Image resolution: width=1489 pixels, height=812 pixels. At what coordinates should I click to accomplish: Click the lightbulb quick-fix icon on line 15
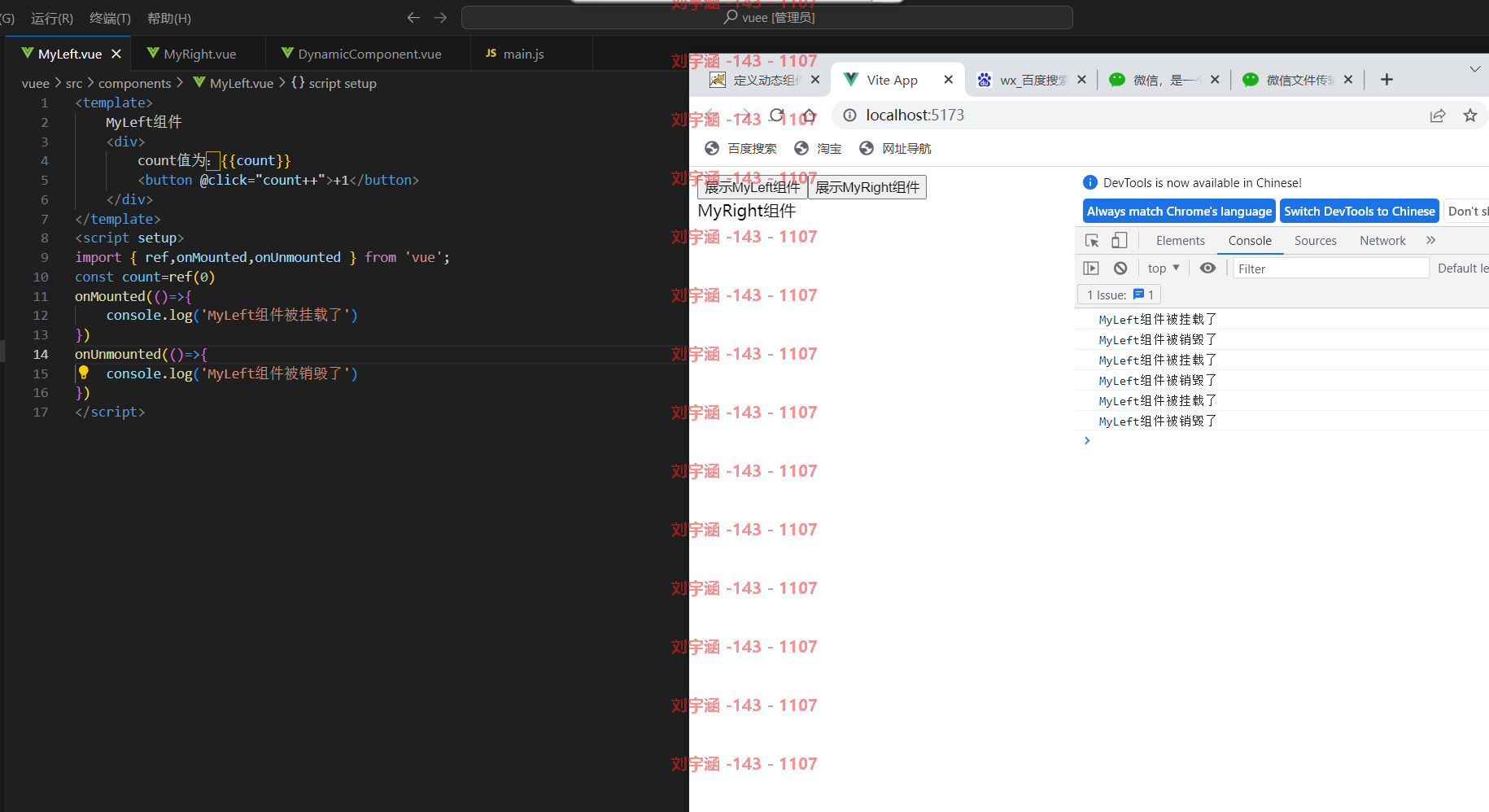pos(83,373)
